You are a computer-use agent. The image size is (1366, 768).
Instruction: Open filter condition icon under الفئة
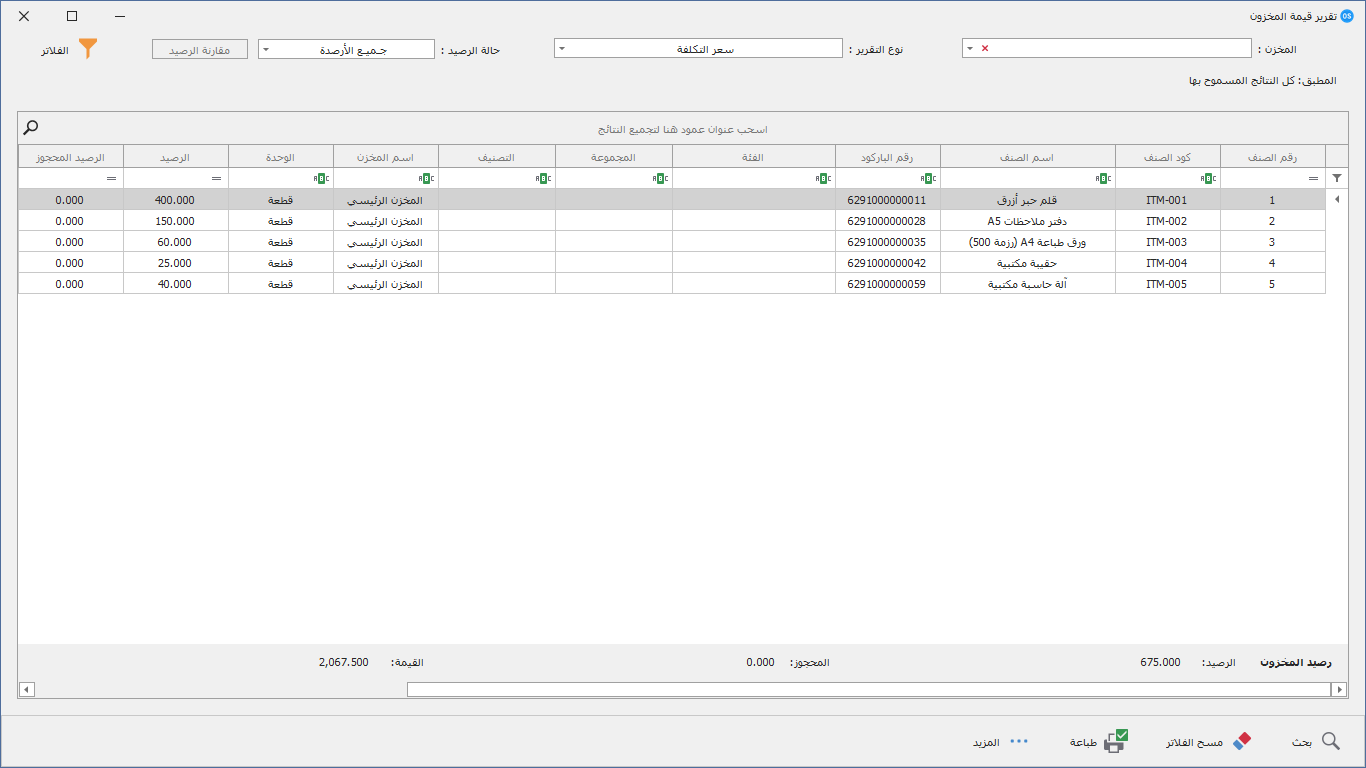coord(823,178)
